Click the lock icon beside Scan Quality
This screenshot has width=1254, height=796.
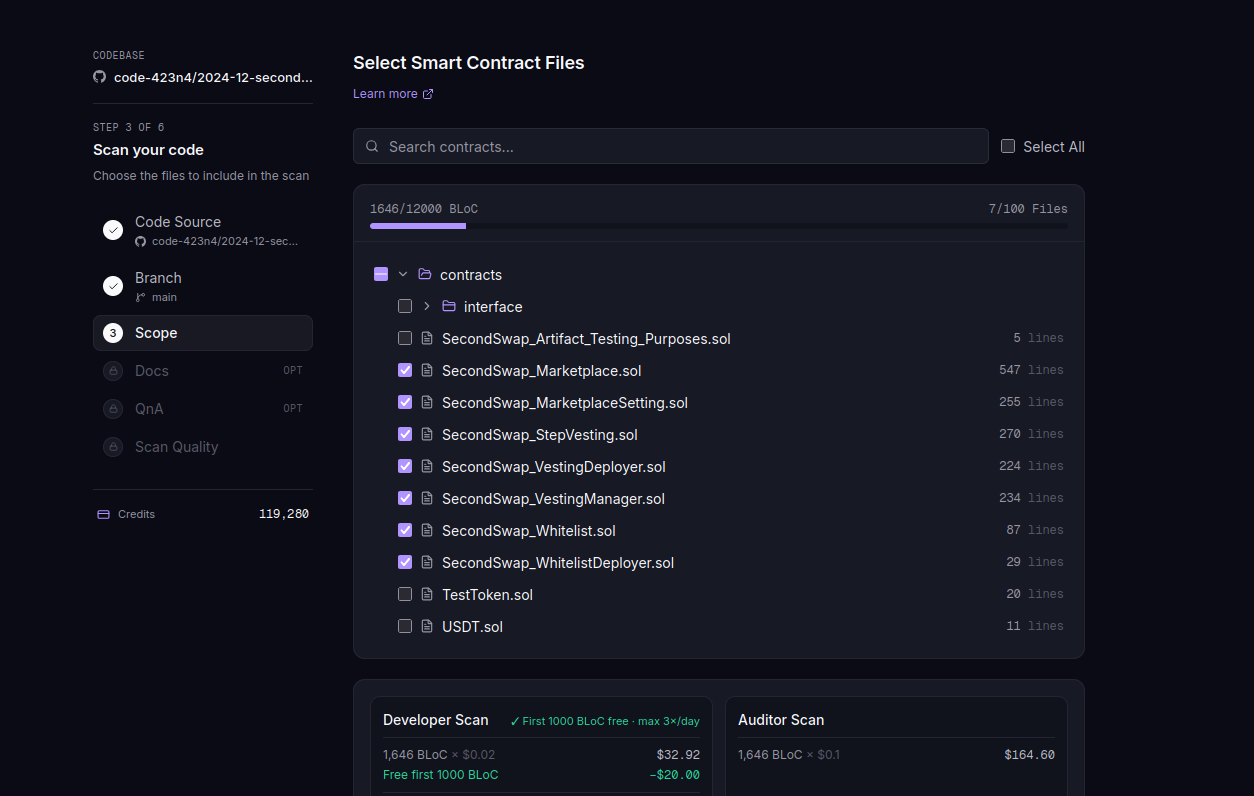[113, 447]
